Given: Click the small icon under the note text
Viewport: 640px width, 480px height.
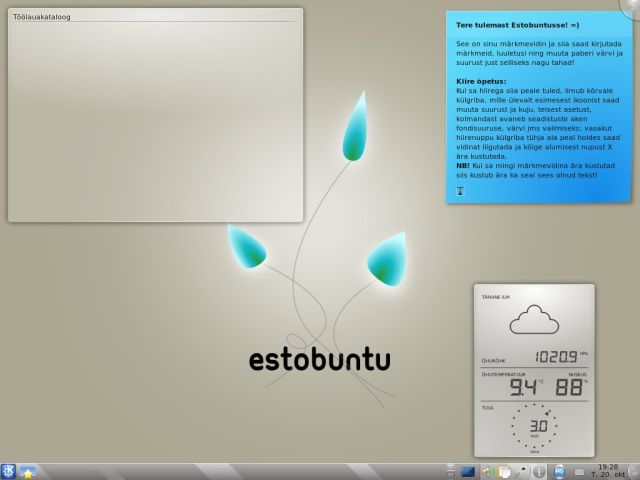Looking at the screenshot, I should [460, 191].
